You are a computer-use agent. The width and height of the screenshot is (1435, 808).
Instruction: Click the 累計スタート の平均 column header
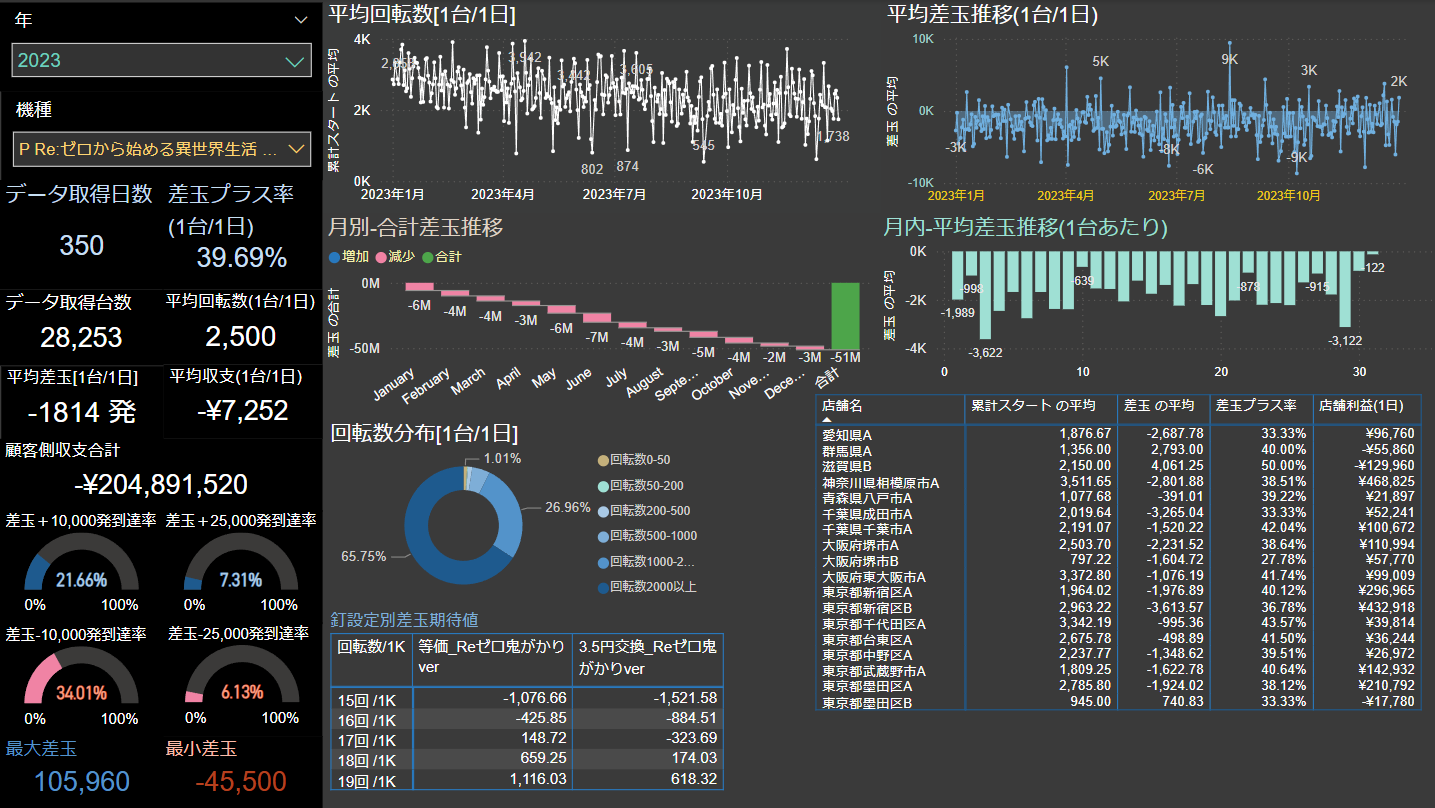pos(1040,406)
